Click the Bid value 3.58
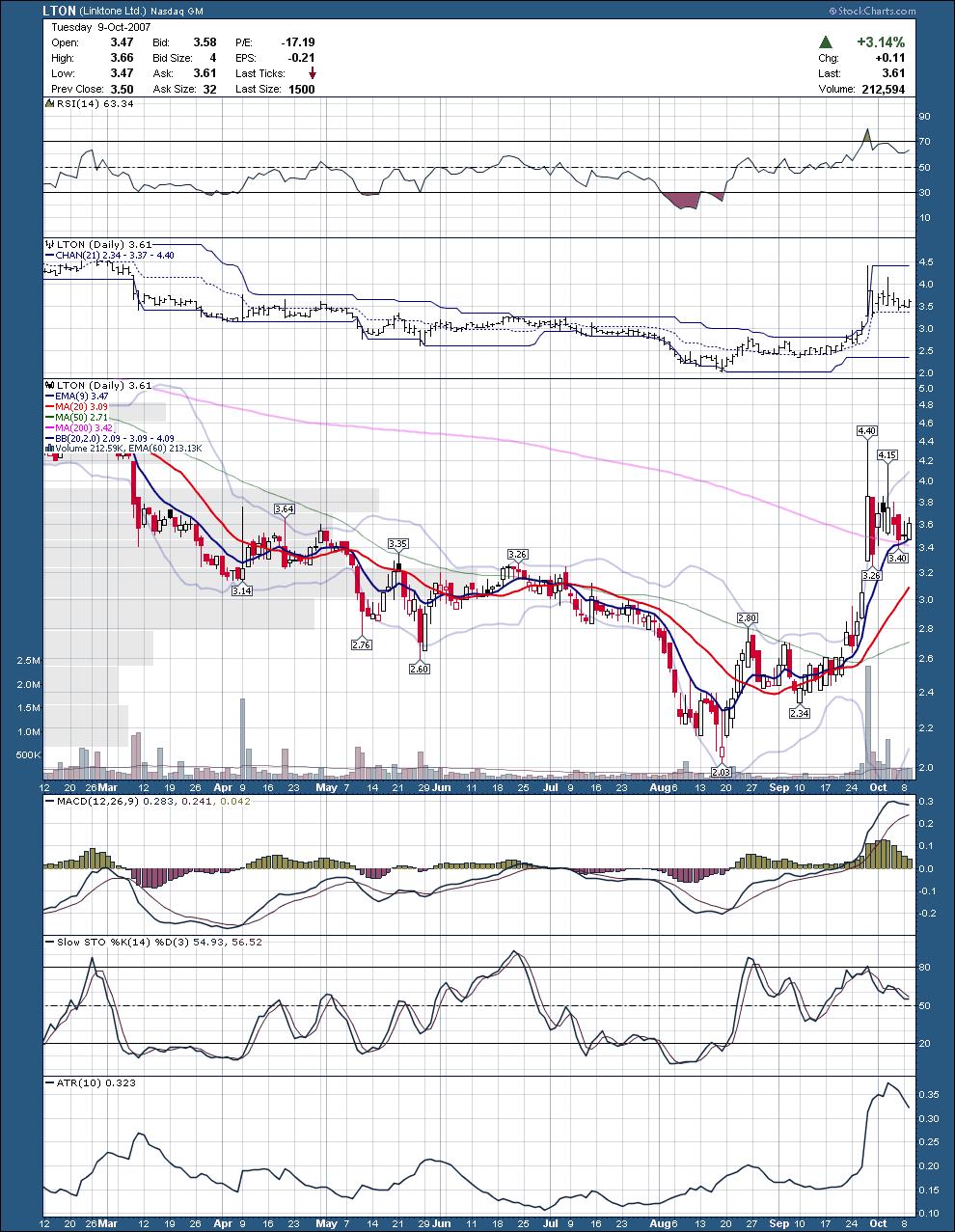This screenshot has height=1232, width=955. pos(204,42)
